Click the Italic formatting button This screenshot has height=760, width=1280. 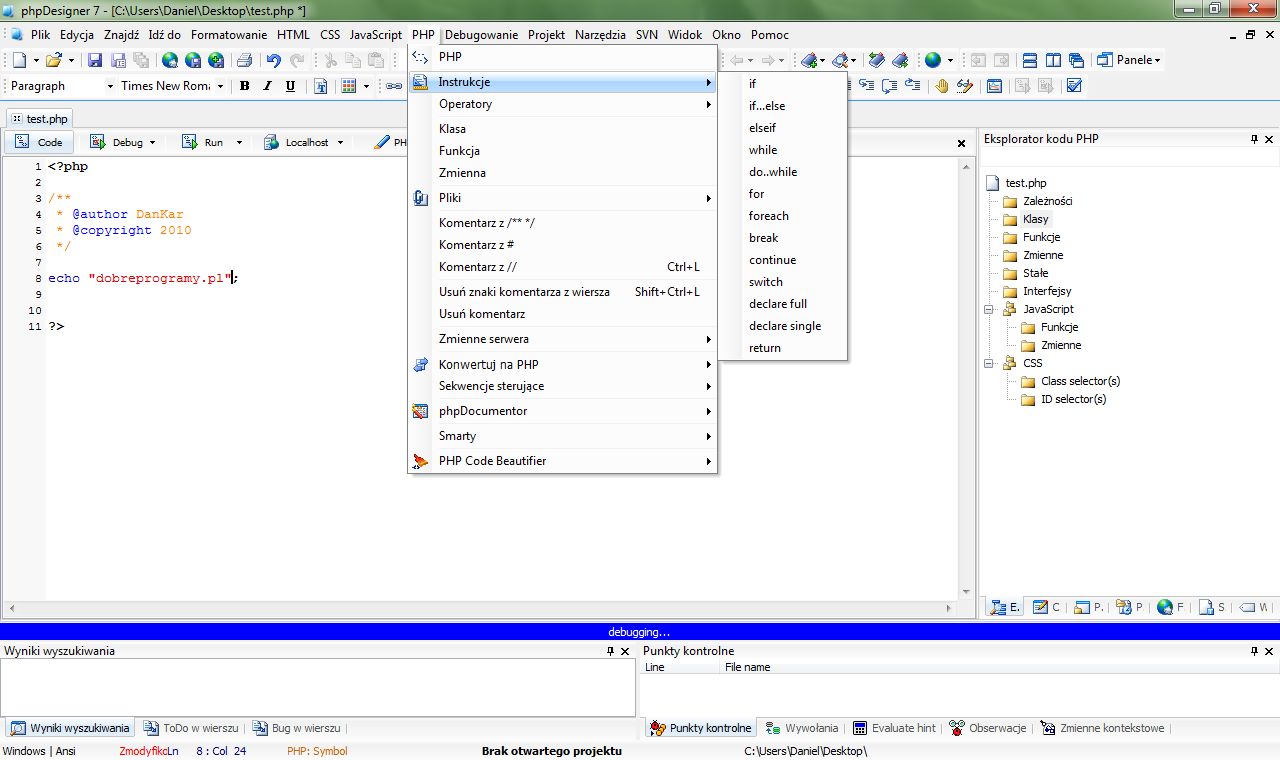coord(267,86)
